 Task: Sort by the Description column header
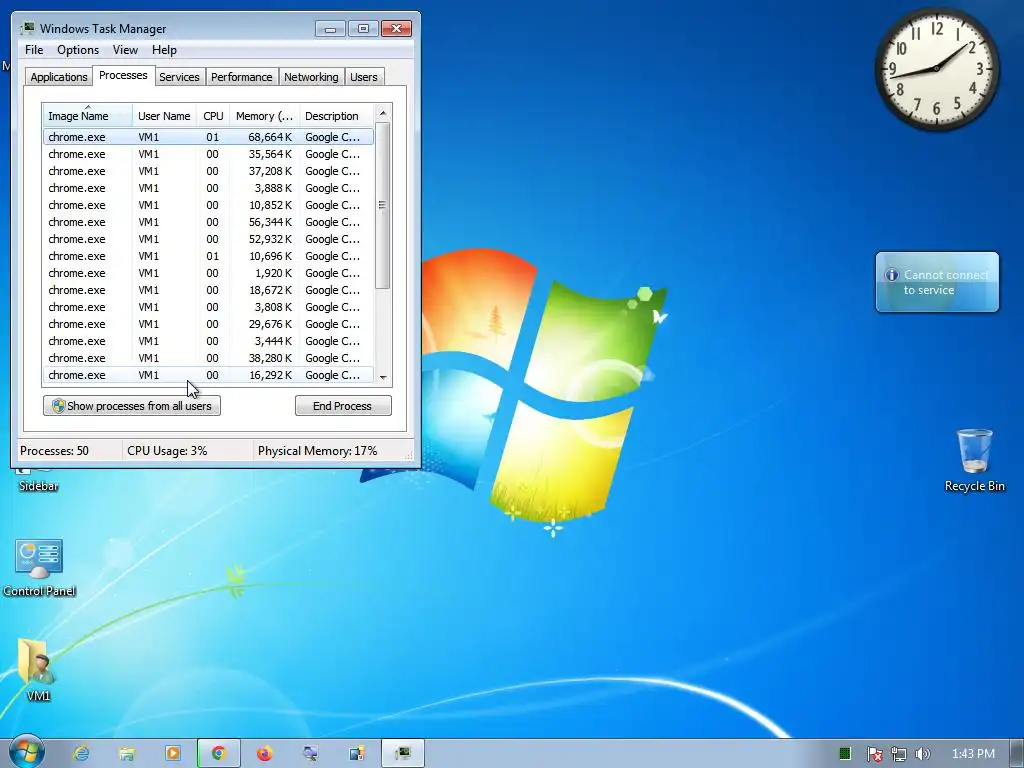click(x=336, y=116)
